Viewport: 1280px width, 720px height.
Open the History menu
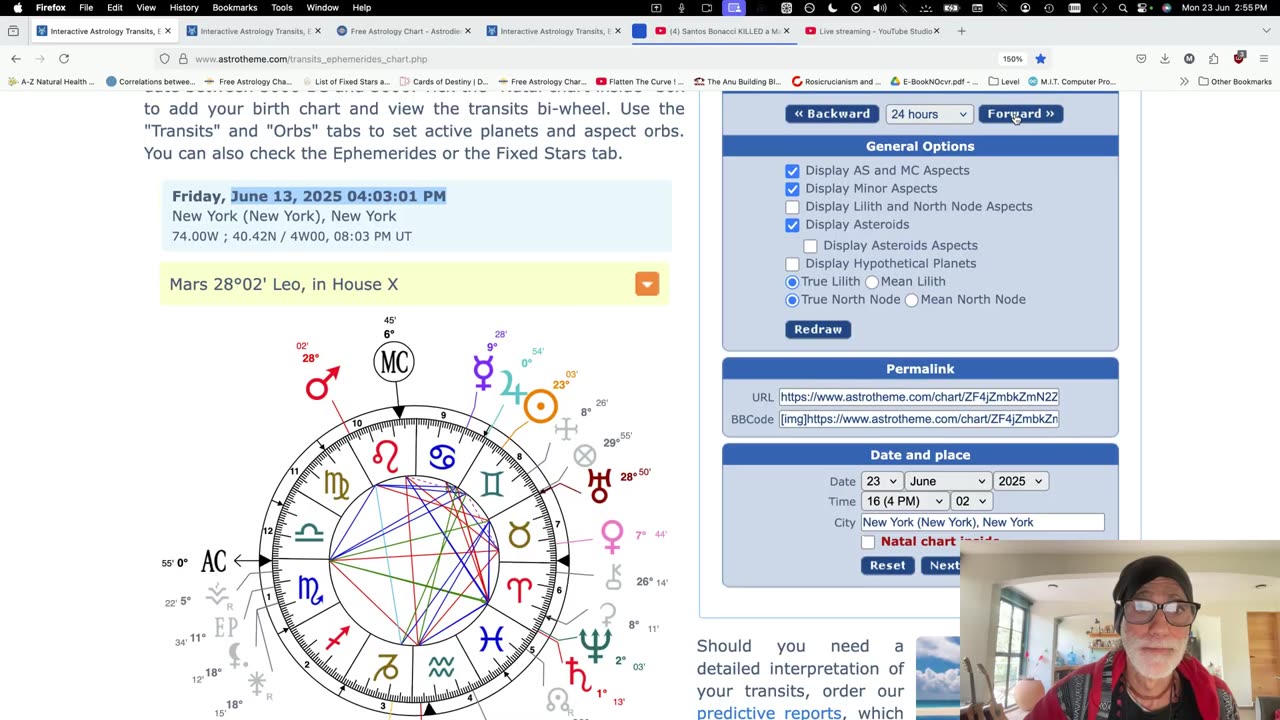(x=184, y=8)
